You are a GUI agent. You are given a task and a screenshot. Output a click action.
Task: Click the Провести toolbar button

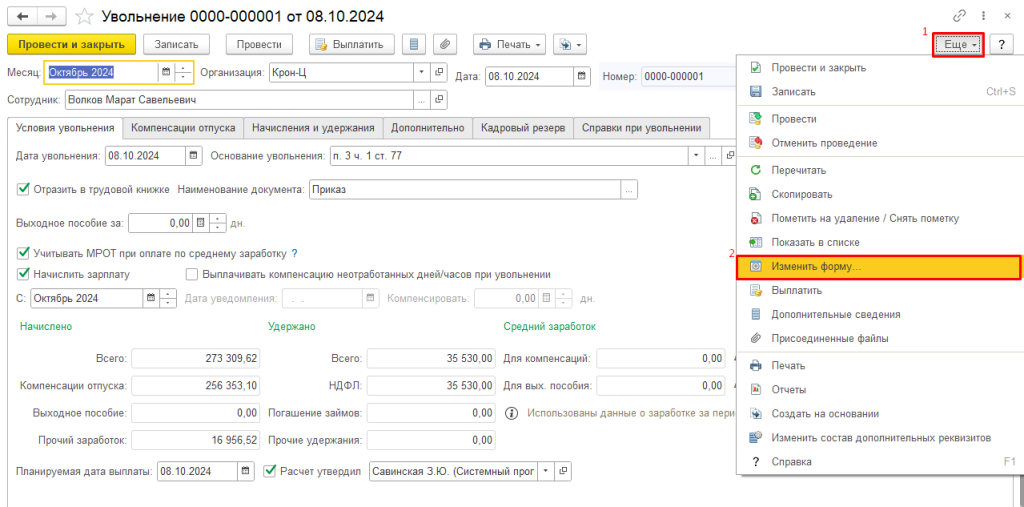(259, 44)
